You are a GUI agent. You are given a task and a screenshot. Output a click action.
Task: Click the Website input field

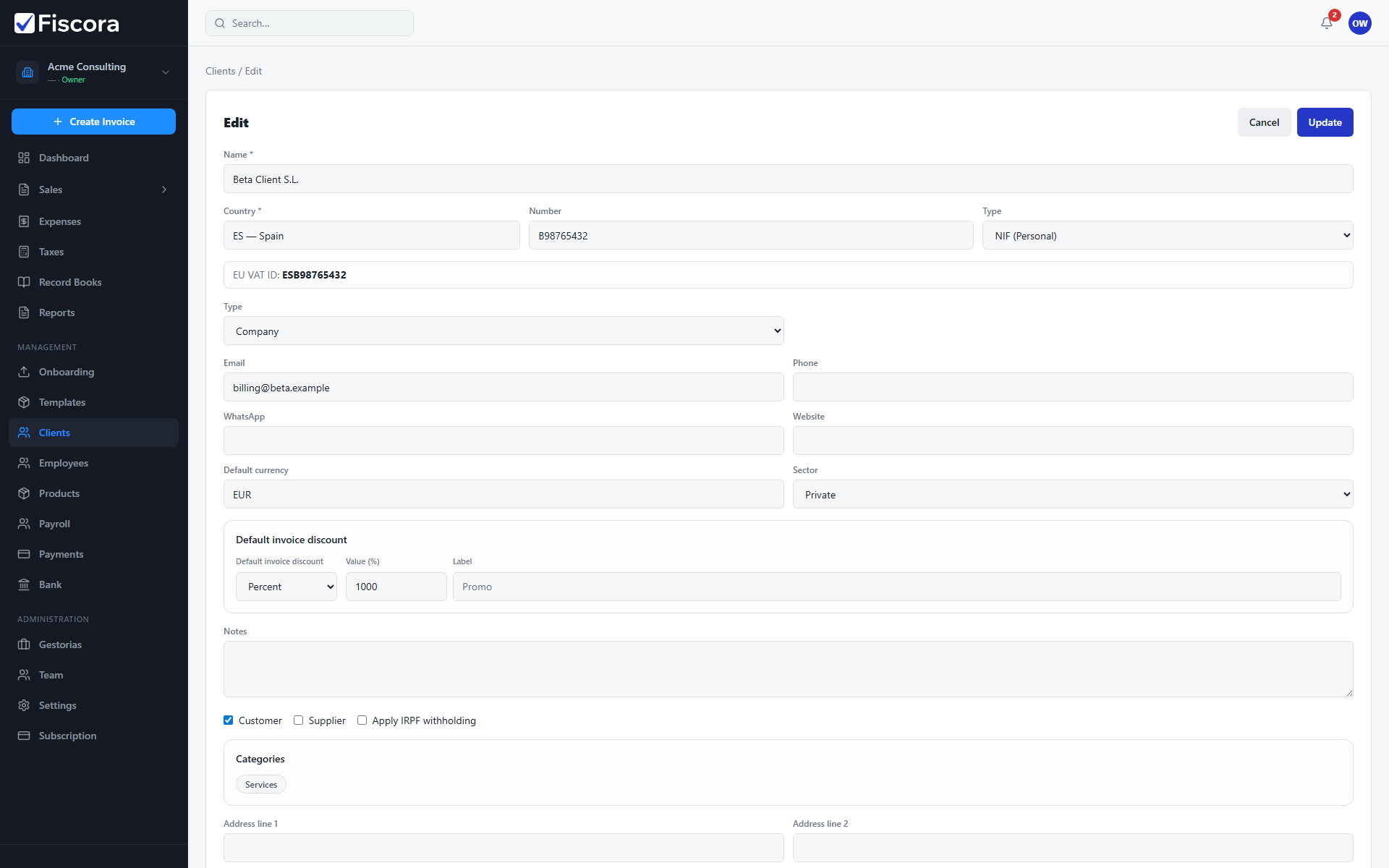click(x=1073, y=441)
